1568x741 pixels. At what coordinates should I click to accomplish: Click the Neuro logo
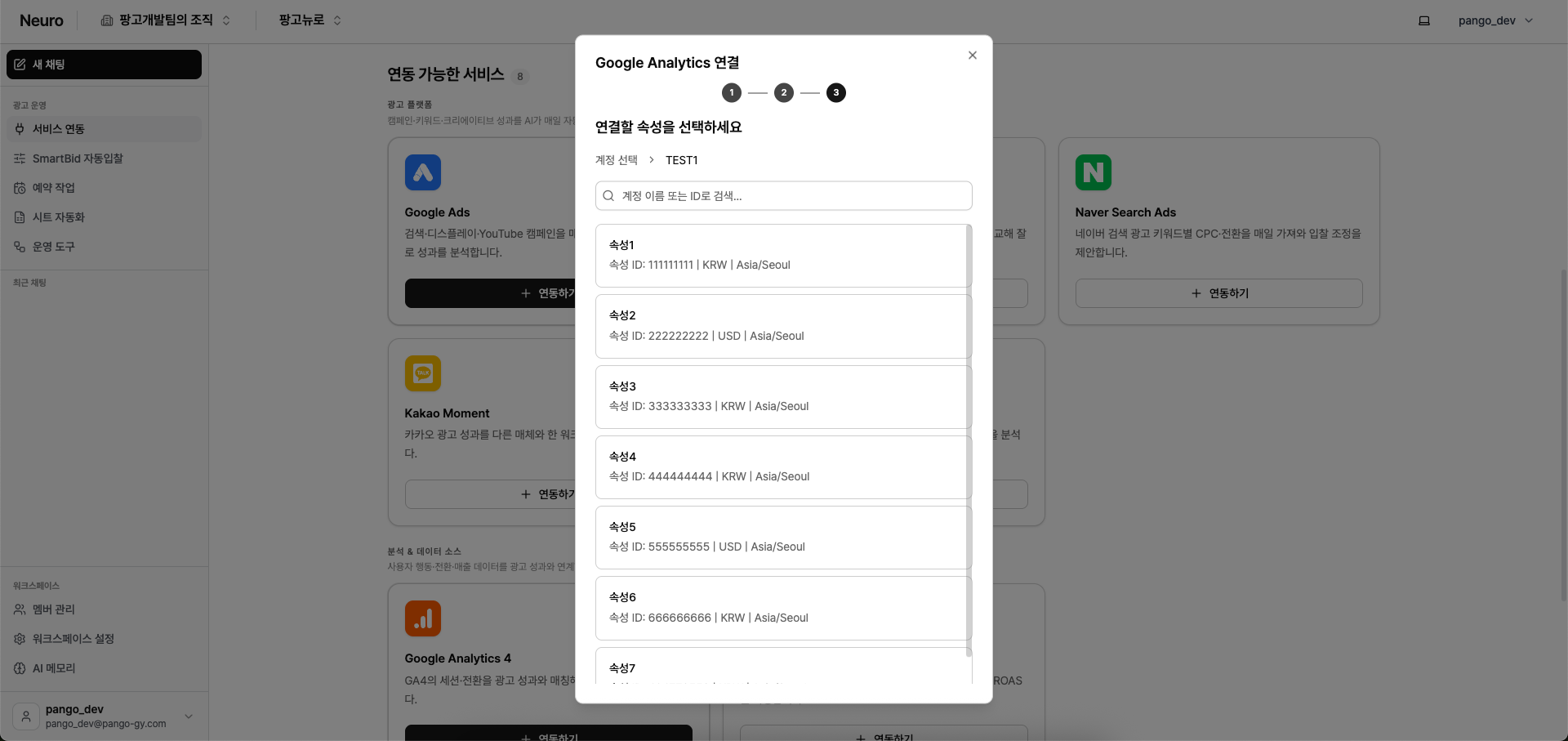(x=42, y=20)
